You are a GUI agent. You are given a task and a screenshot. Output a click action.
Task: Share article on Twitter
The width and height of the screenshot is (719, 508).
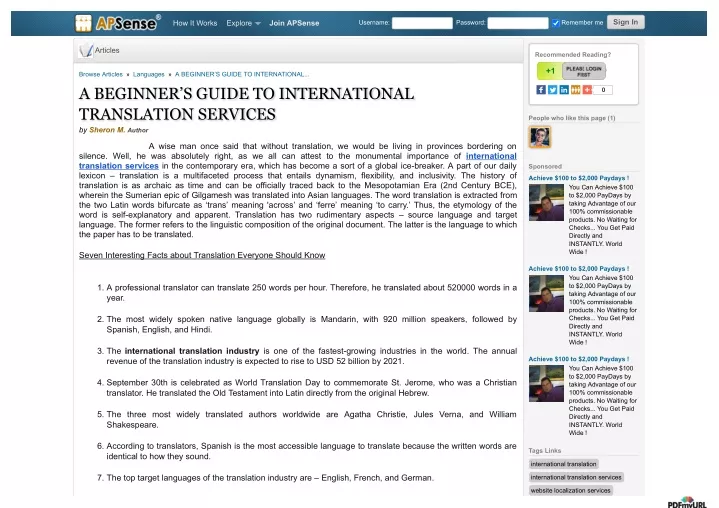[x=553, y=90]
